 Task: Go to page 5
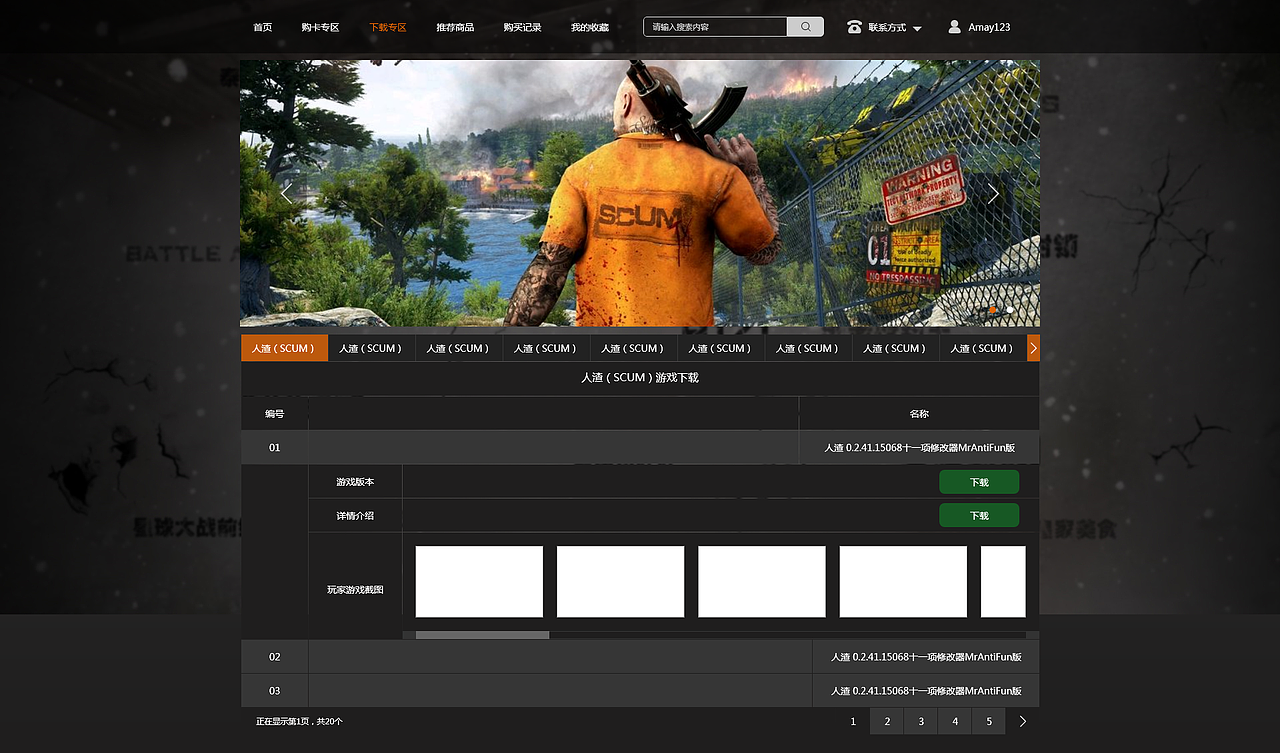point(989,721)
